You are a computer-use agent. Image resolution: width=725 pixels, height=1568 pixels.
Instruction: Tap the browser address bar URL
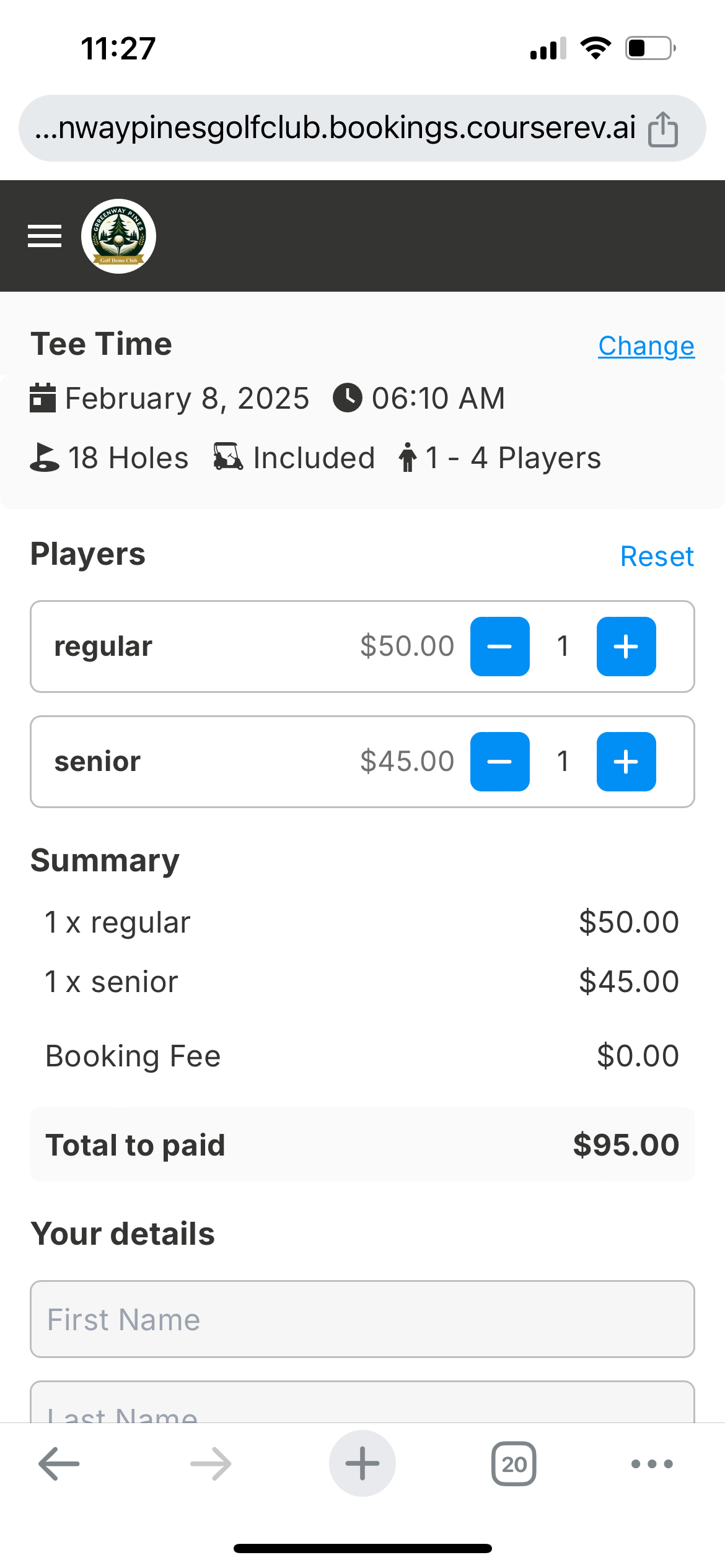(x=335, y=128)
